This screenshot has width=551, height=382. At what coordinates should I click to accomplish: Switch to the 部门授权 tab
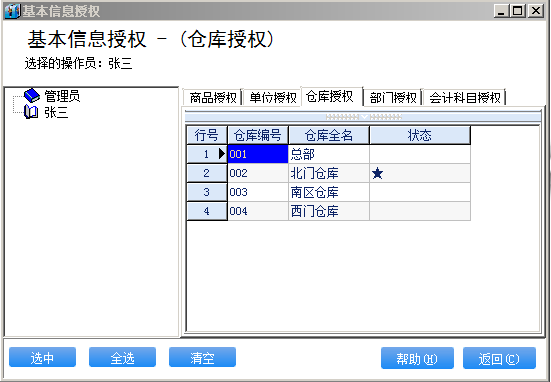393,97
